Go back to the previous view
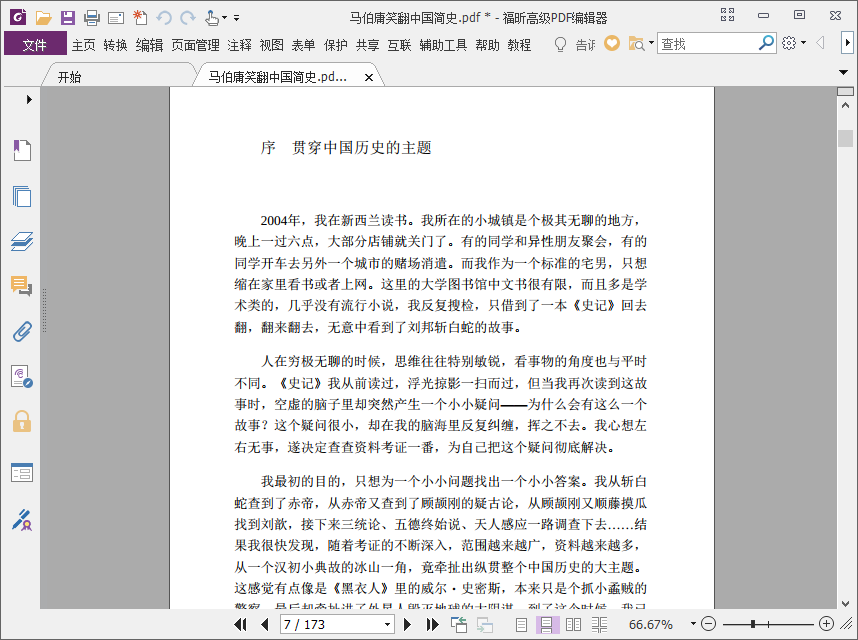The height and width of the screenshot is (640, 858). click(459, 624)
